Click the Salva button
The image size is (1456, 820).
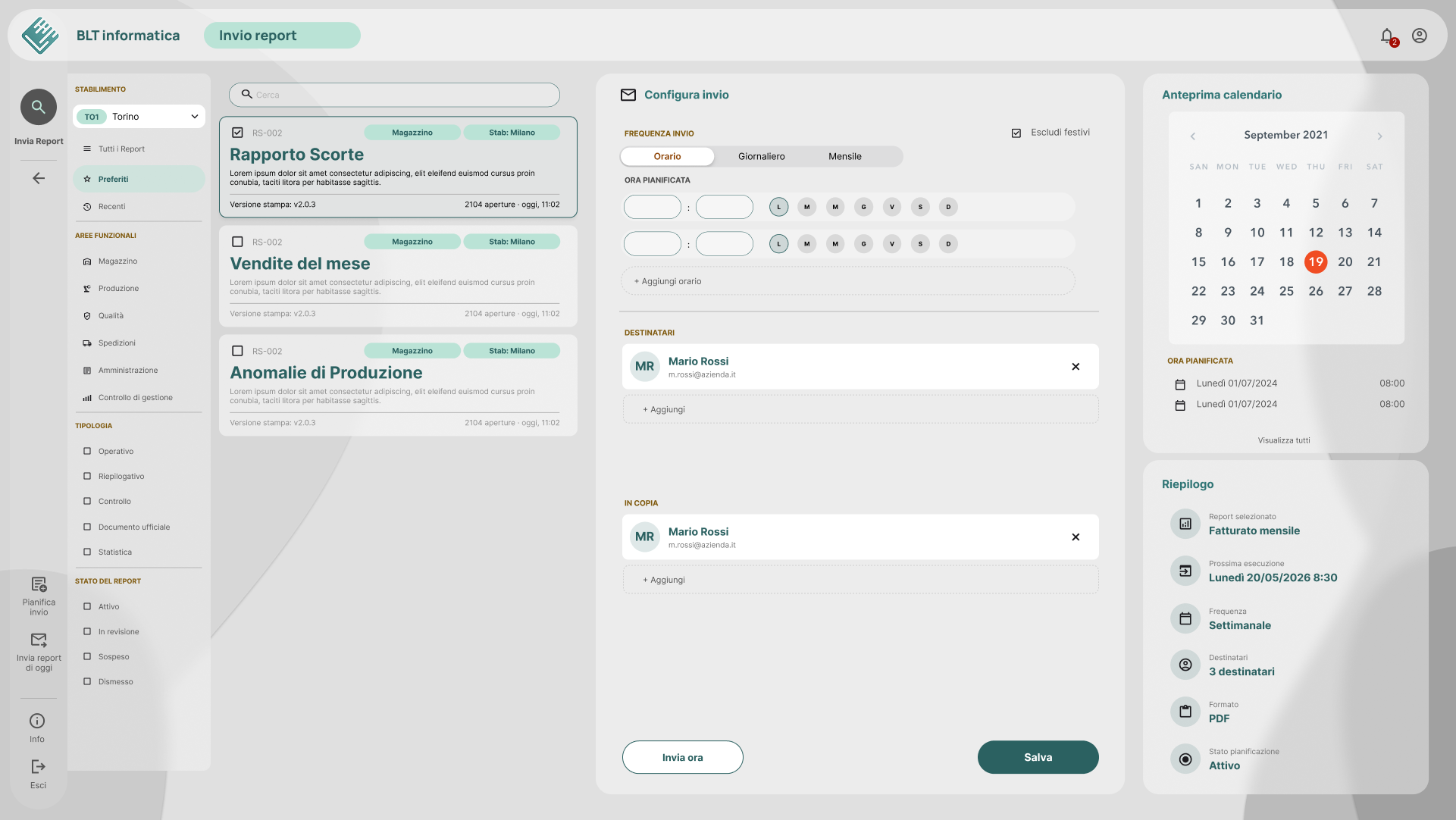pyautogui.click(x=1038, y=757)
